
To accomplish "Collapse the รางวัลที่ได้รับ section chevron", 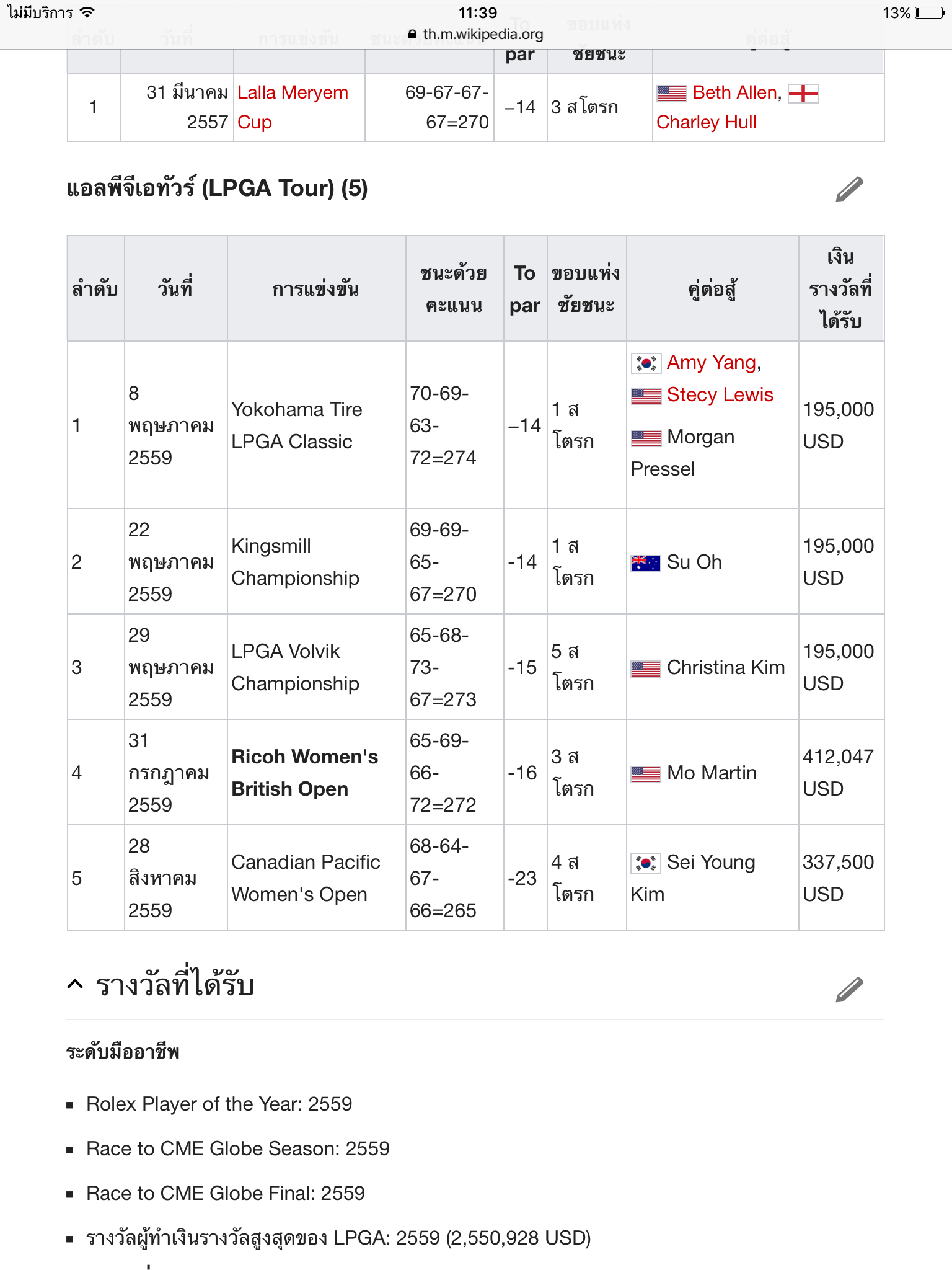I will (75, 984).
